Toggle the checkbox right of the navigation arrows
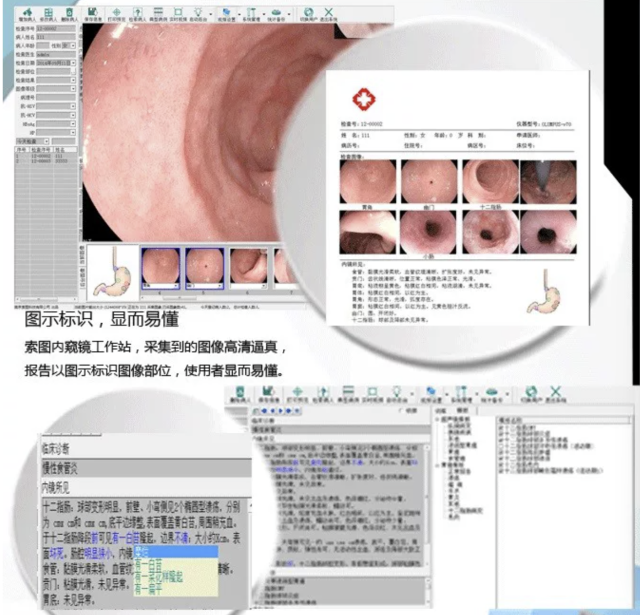This screenshot has width=640, height=615. pos(401,410)
